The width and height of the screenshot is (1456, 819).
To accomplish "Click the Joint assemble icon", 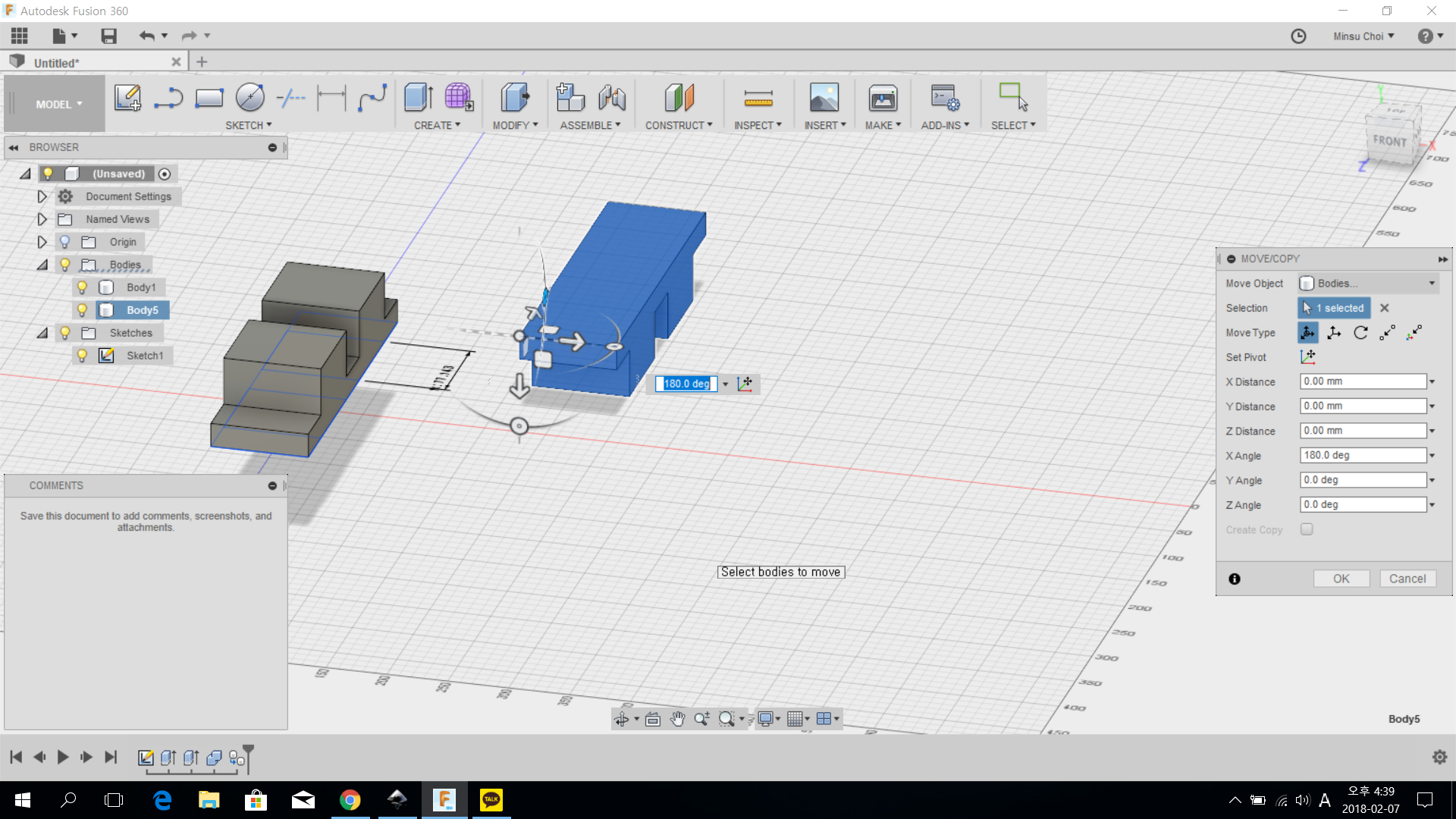I will (x=611, y=98).
